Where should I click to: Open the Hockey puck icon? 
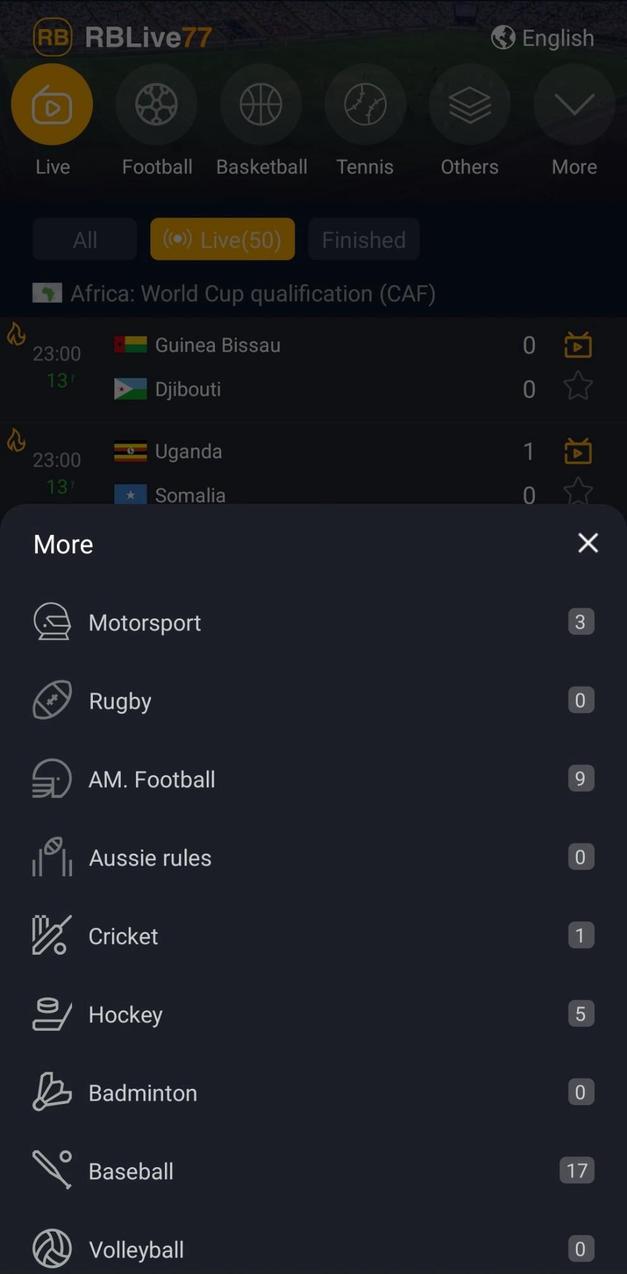[50, 1013]
